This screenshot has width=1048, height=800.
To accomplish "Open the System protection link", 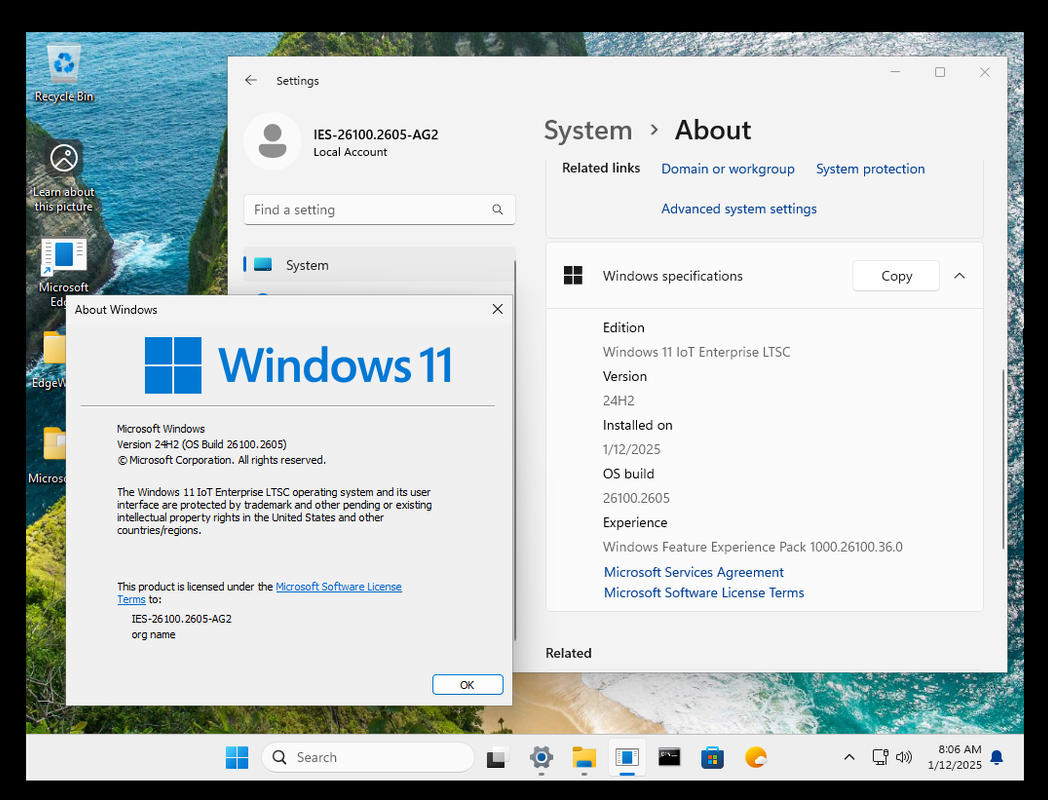I will click(x=870, y=168).
